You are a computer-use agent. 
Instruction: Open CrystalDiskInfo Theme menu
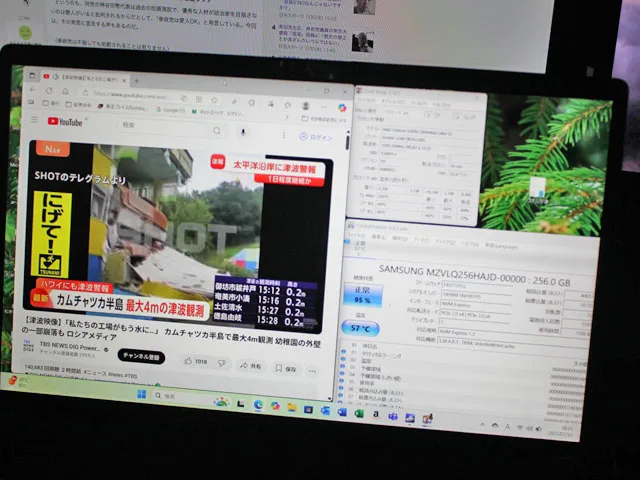tap(421, 240)
